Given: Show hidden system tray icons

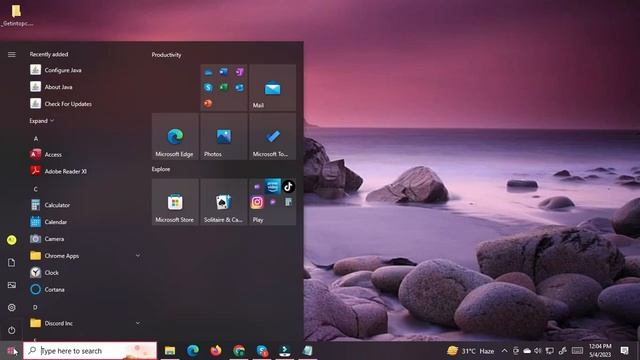Looking at the screenshot, I should [504, 351].
